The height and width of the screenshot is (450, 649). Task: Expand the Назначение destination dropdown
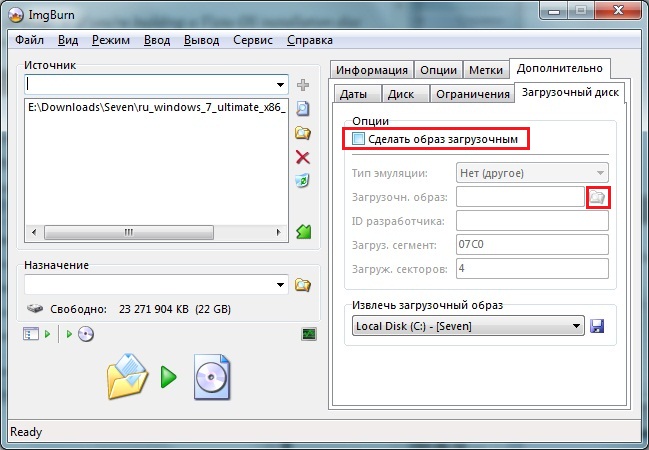[281, 285]
